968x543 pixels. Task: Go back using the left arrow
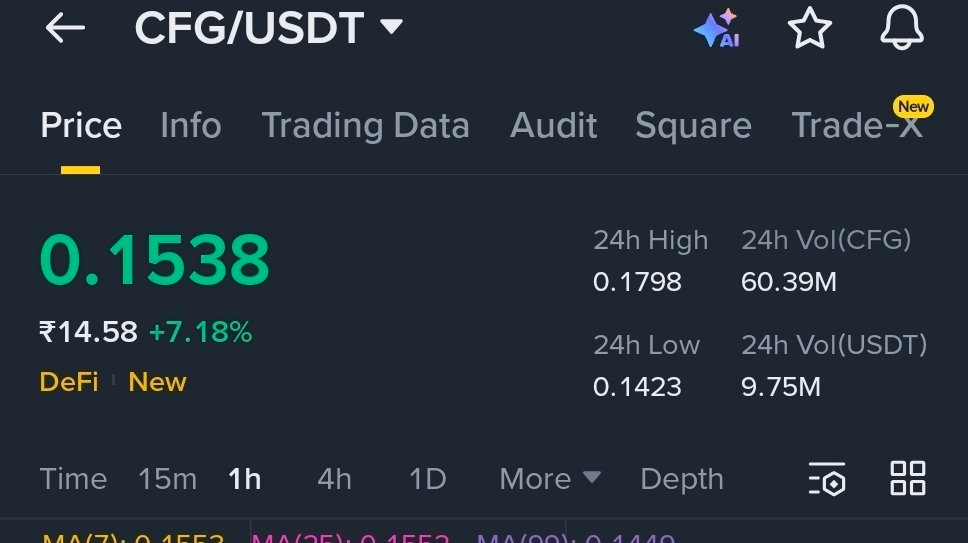[x=65, y=28]
